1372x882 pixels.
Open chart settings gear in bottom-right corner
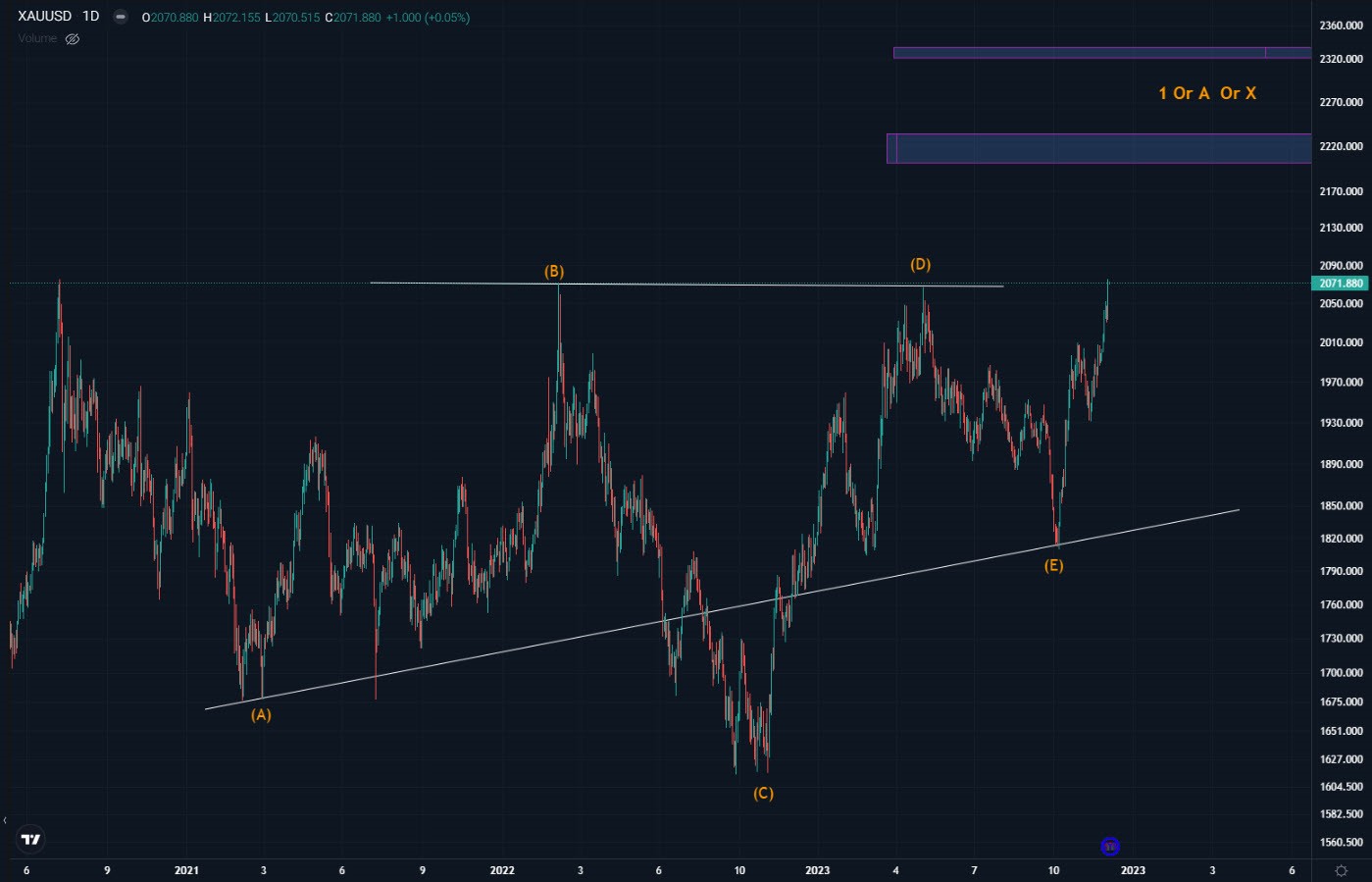point(1342,870)
